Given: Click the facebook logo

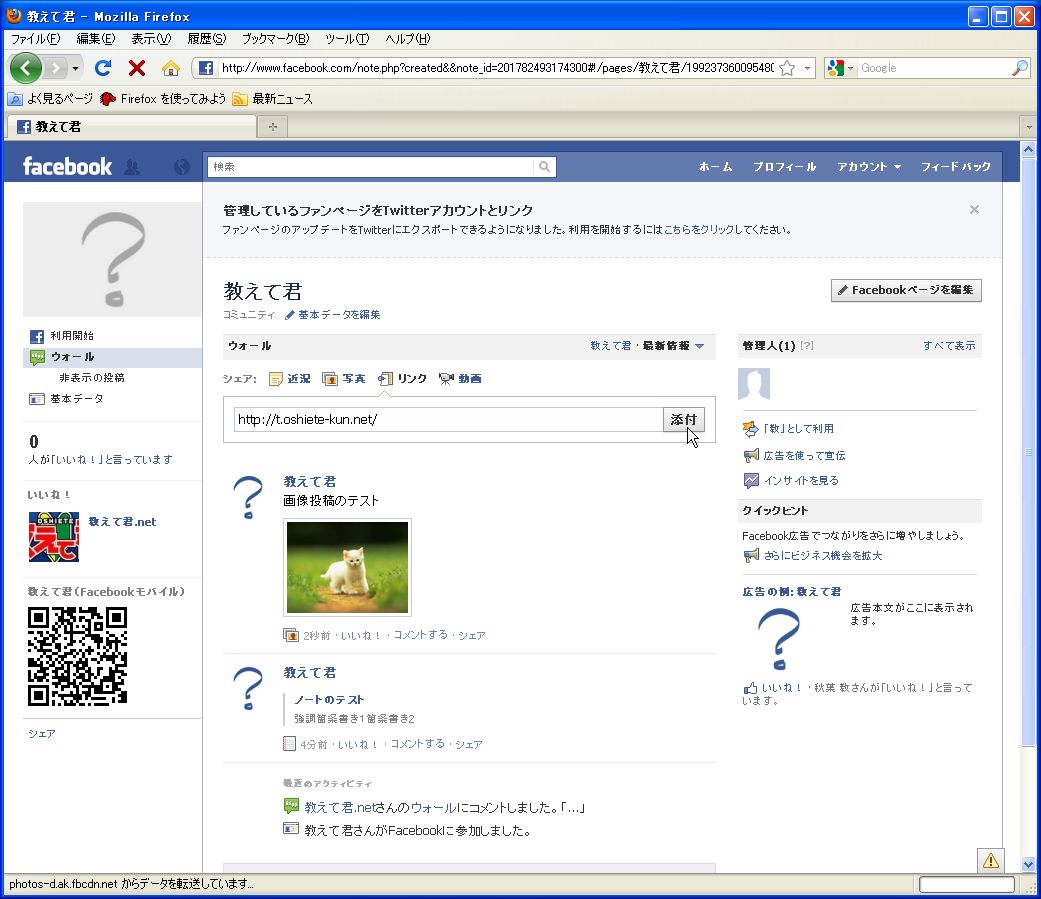Looking at the screenshot, I should [x=68, y=166].
